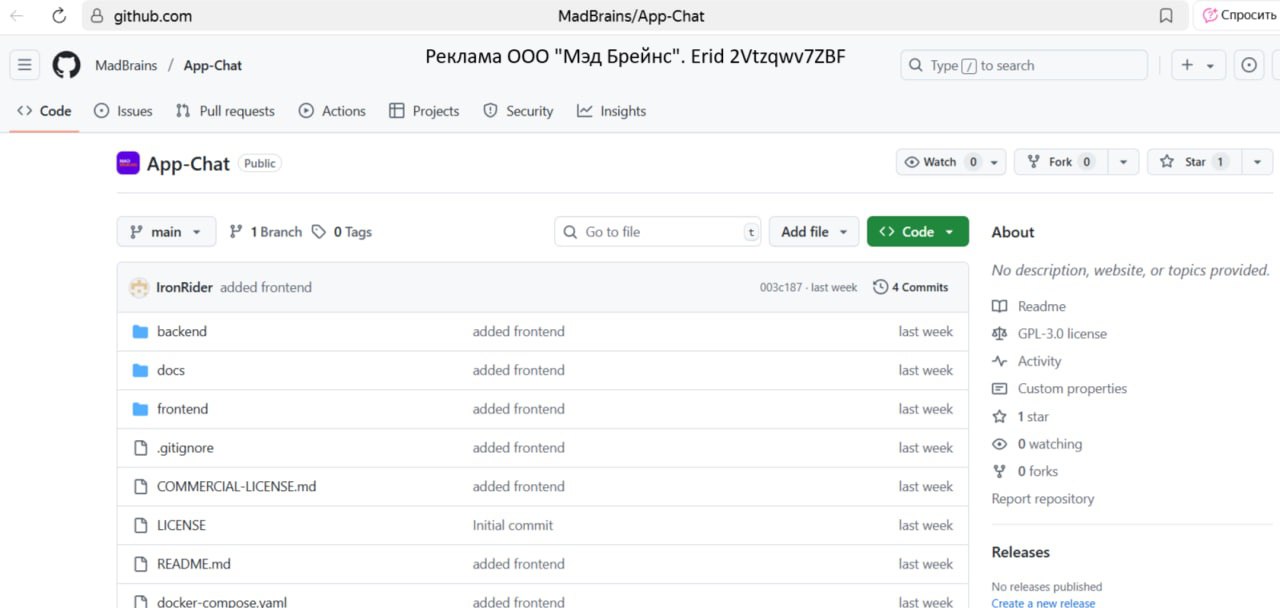This screenshot has width=1280, height=608.
Task: Click the Go to file input
Action: tap(658, 232)
